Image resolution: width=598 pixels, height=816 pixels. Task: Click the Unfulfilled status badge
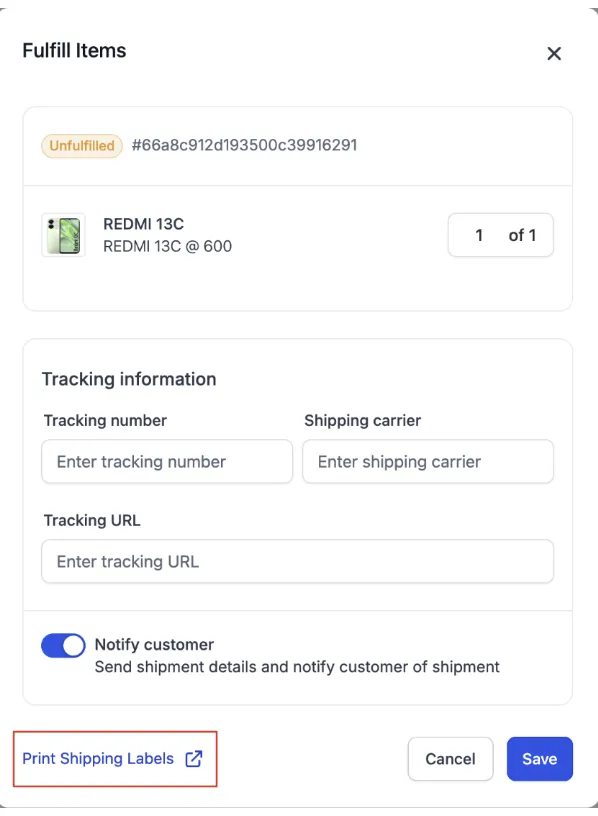click(x=82, y=146)
